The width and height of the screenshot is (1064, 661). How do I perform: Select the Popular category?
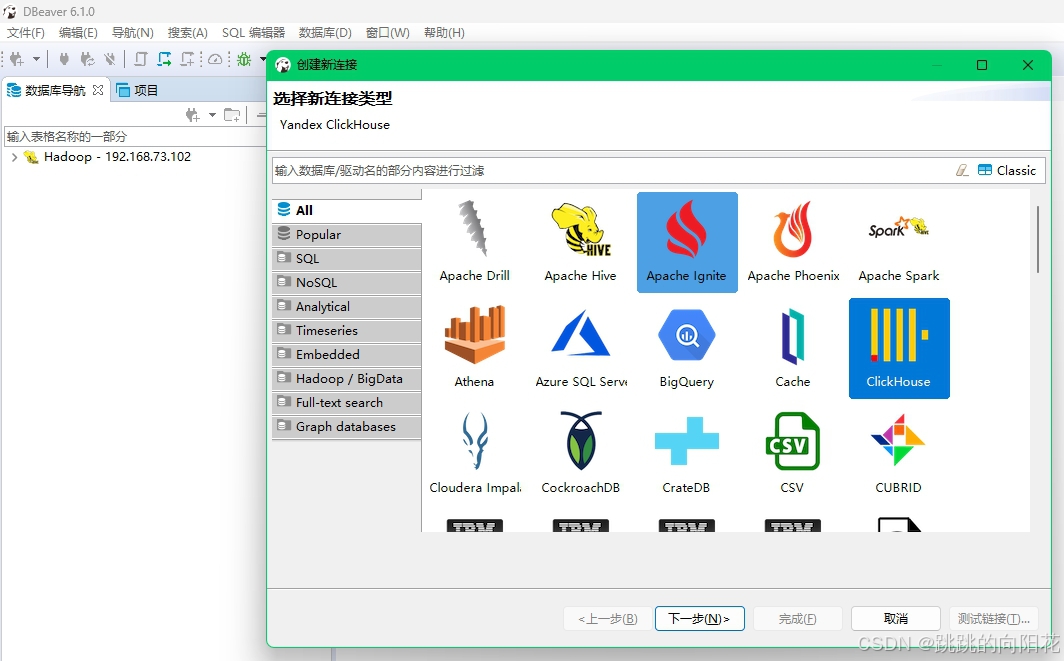[x=347, y=235]
